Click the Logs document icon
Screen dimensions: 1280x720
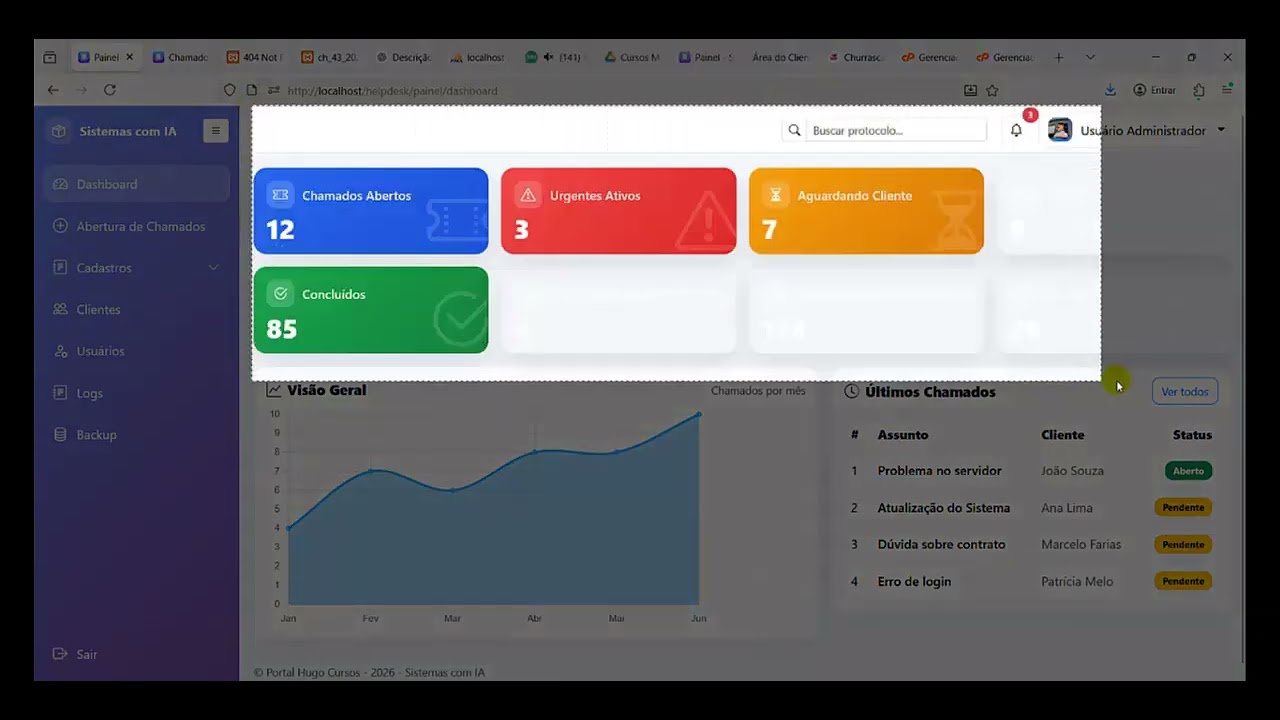(x=60, y=393)
